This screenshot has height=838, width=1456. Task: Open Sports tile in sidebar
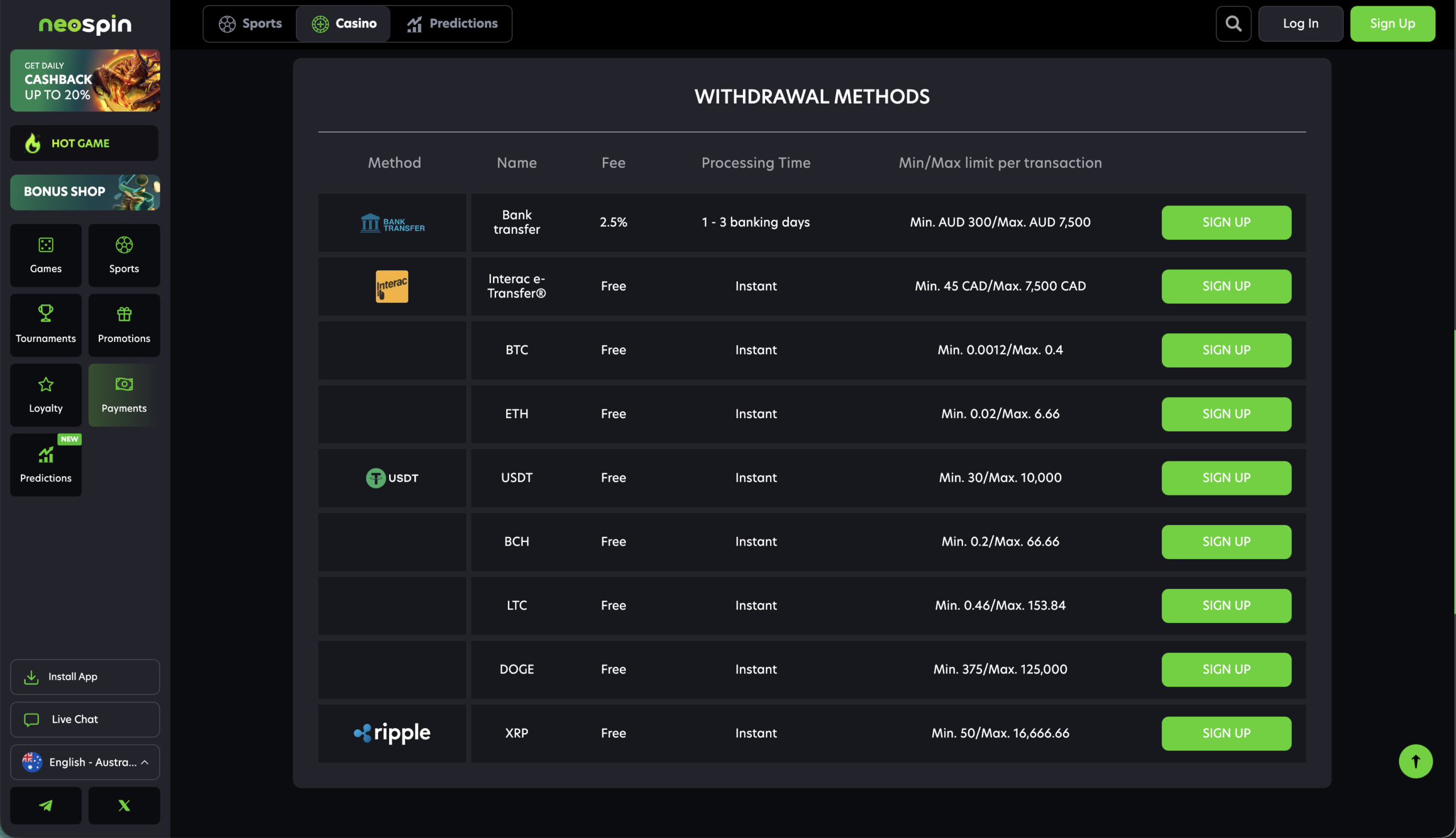coord(124,255)
